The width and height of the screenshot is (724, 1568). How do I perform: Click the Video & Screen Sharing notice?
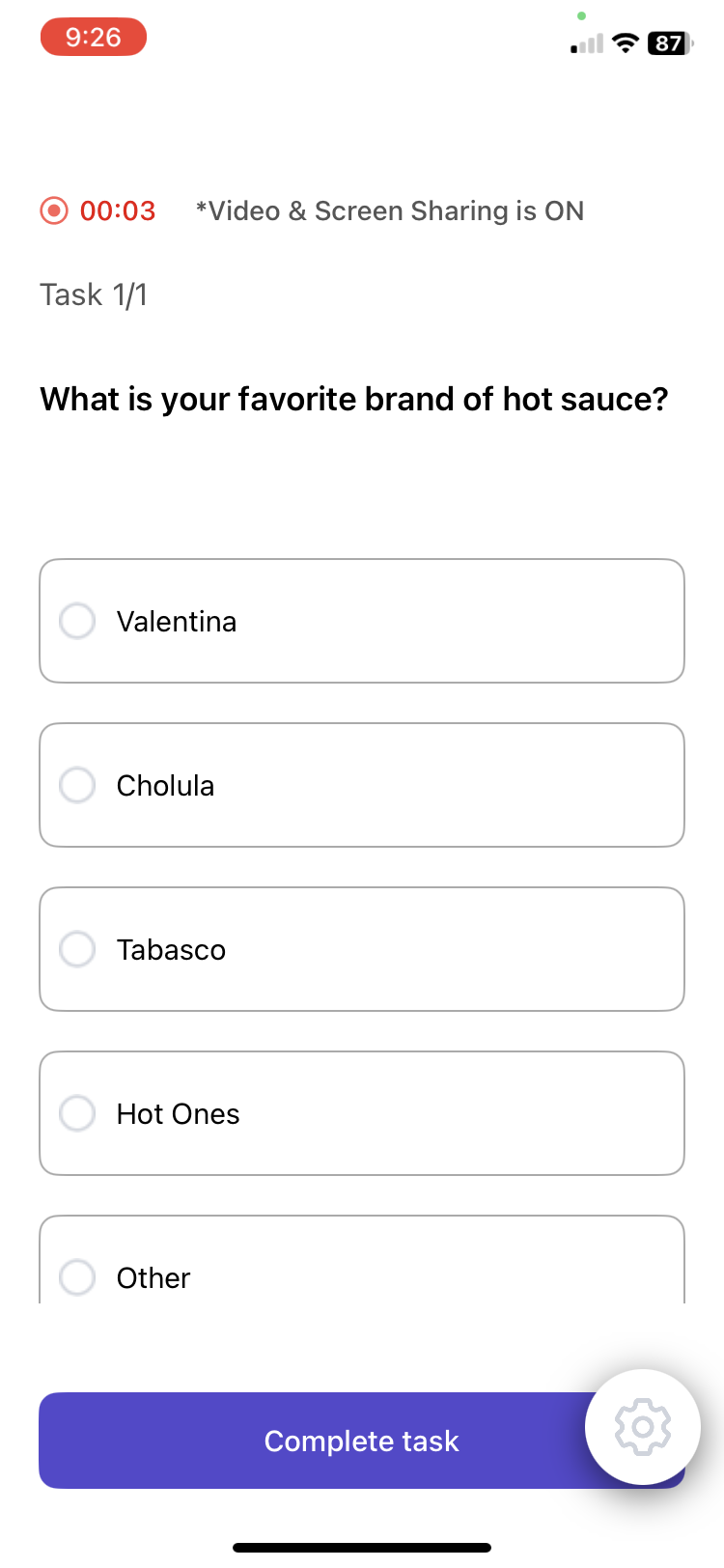[390, 210]
